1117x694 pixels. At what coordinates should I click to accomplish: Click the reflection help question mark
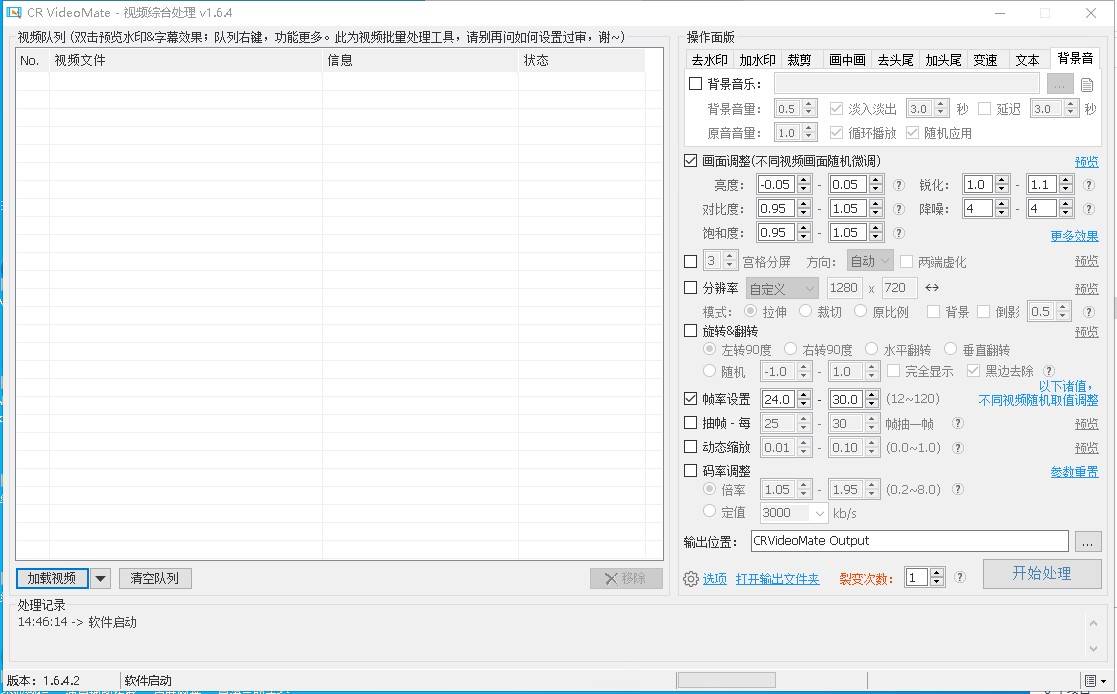coord(1089,311)
